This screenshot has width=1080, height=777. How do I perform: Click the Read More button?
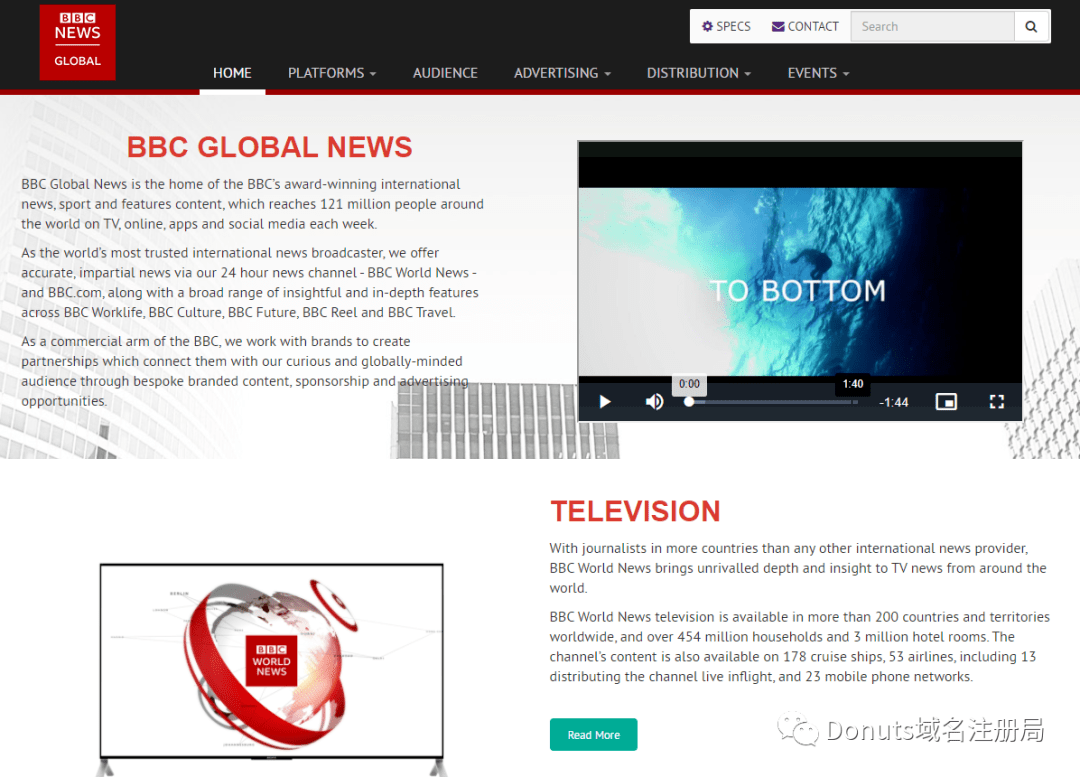click(593, 735)
